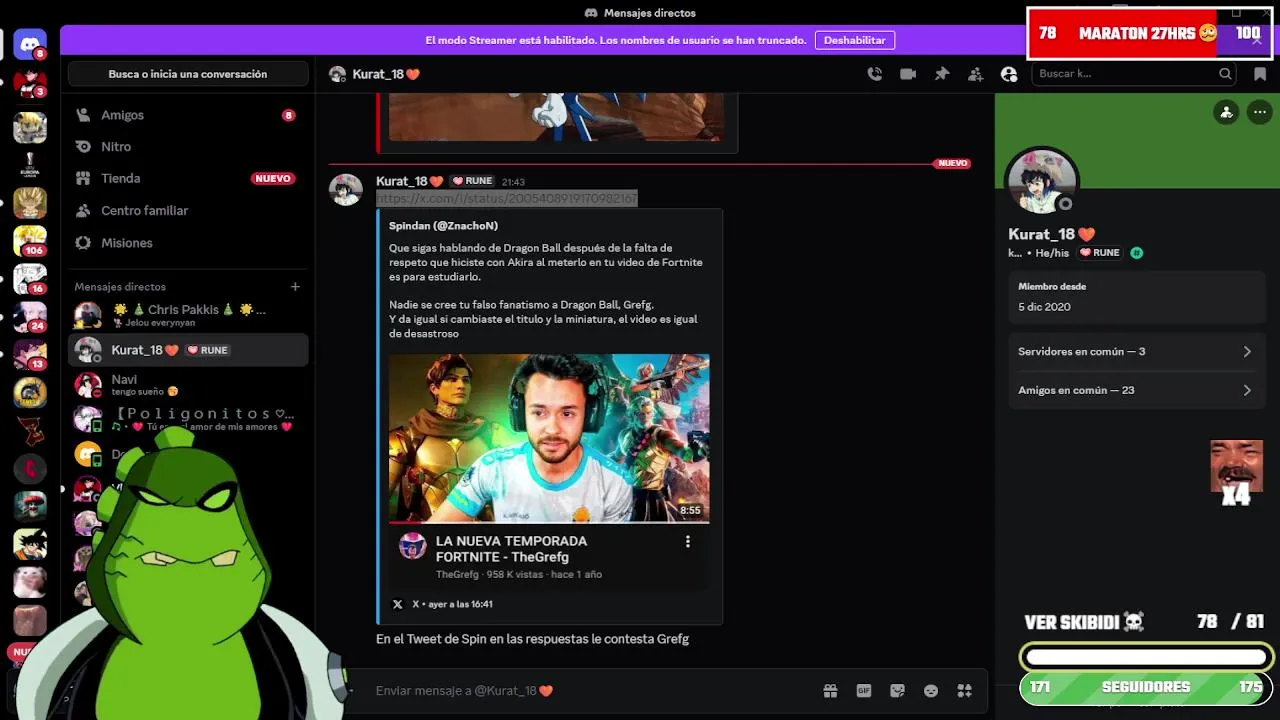Select the Kurat_18 conversation in DM list
The height and width of the screenshot is (720, 1280).
(x=188, y=350)
